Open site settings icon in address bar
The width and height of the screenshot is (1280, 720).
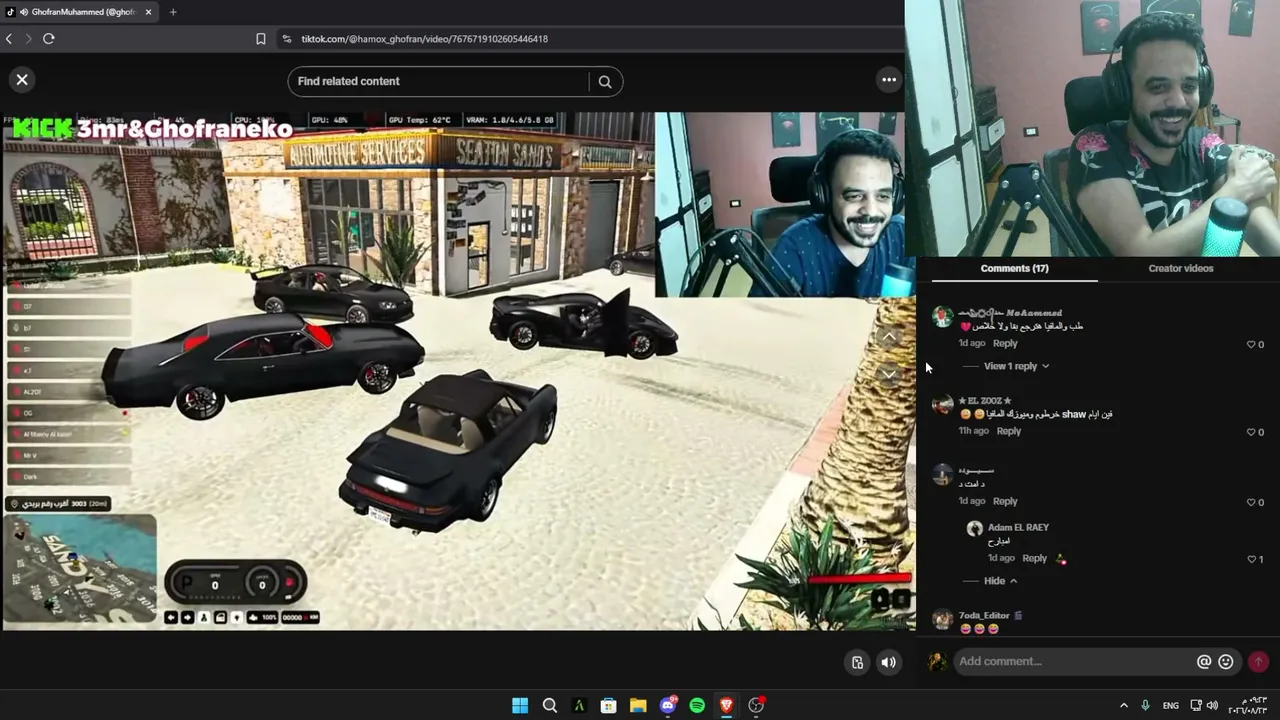pos(287,39)
